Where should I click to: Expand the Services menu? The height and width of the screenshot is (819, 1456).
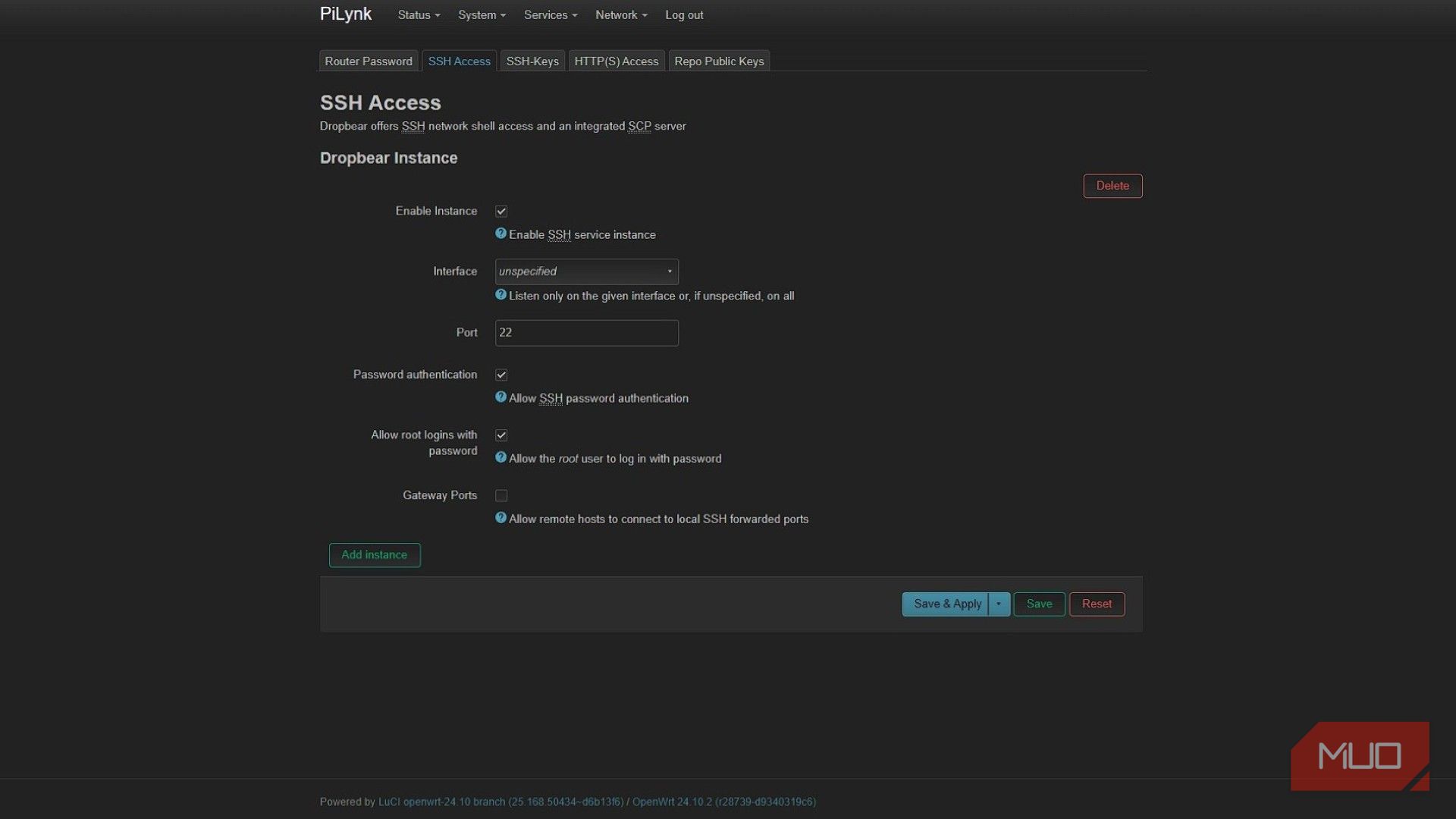point(551,15)
